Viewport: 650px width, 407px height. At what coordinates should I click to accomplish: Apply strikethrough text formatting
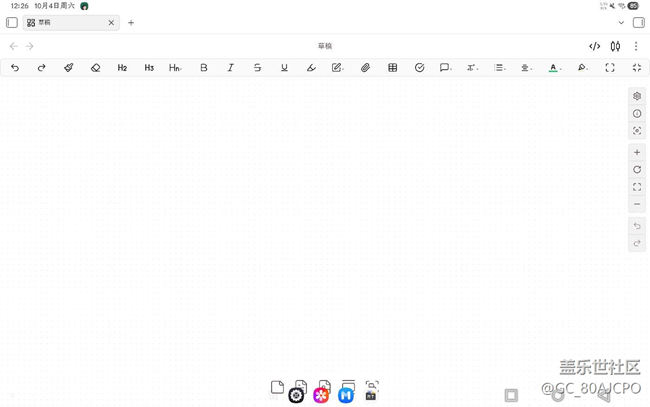(257, 68)
